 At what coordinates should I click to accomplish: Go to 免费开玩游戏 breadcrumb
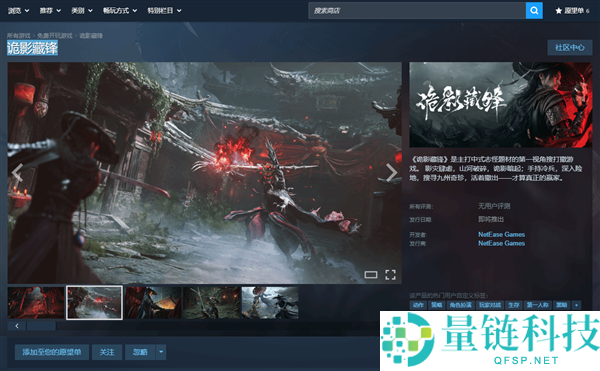pos(54,36)
